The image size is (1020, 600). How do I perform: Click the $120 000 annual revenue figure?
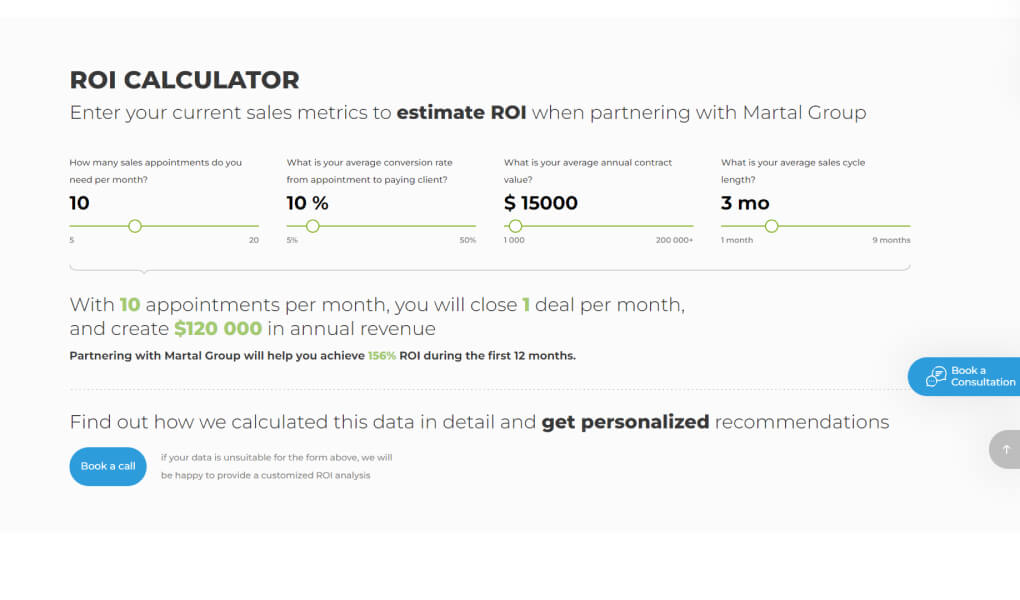[218, 329]
